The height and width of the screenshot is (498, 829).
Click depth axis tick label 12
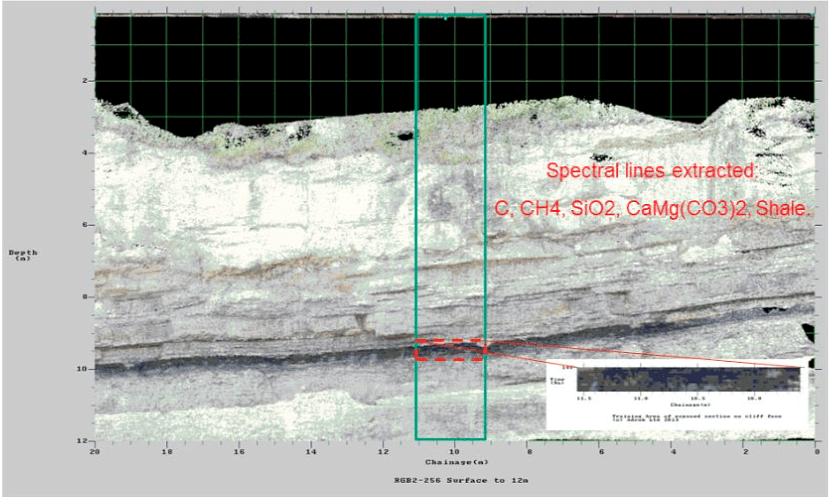pos(82,441)
